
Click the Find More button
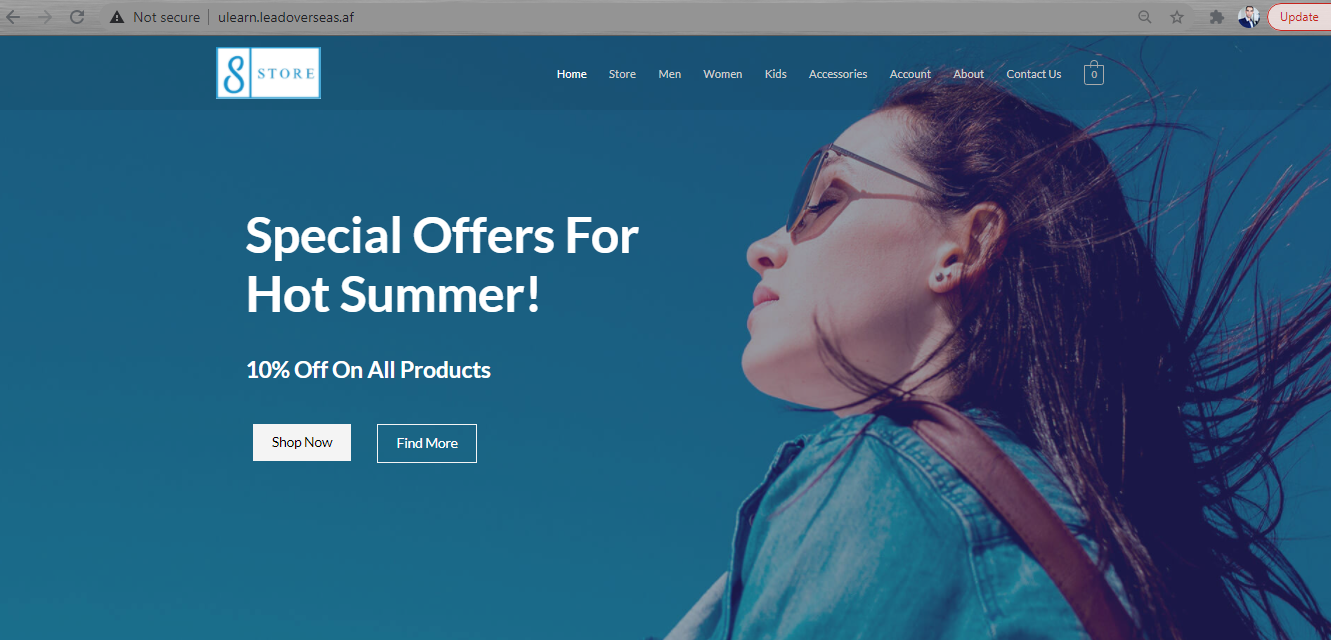point(427,443)
